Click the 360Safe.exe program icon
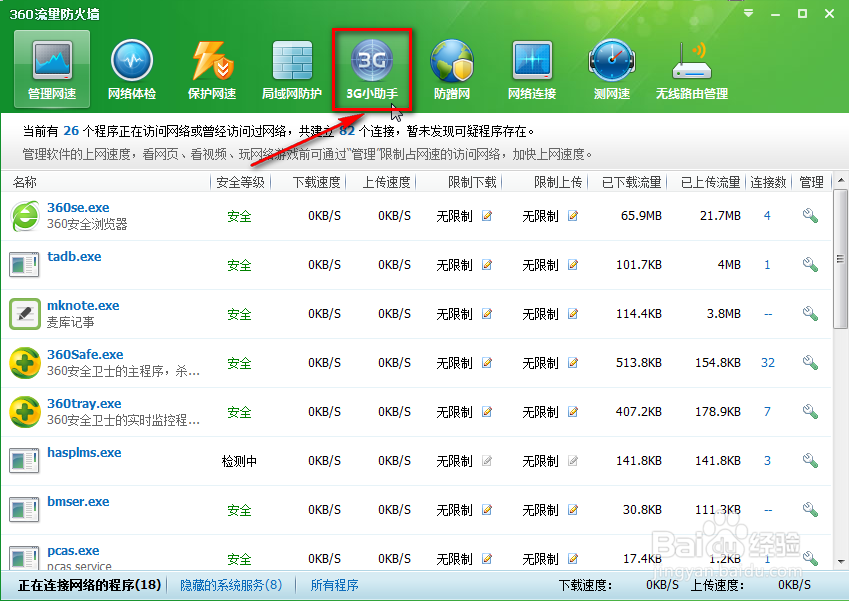Viewport: 849px width, 601px height. click(x=25, y=363)
